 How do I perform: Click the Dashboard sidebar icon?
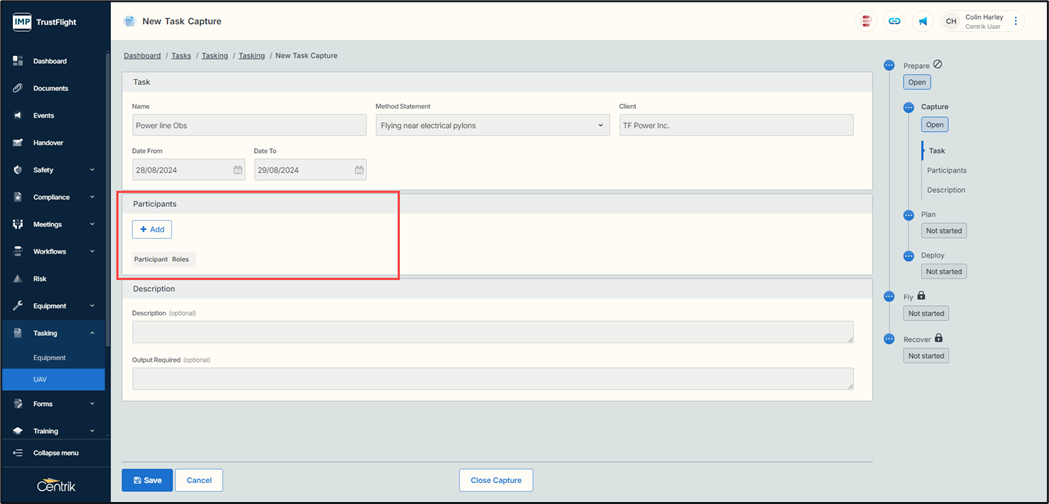coord(18,61)
